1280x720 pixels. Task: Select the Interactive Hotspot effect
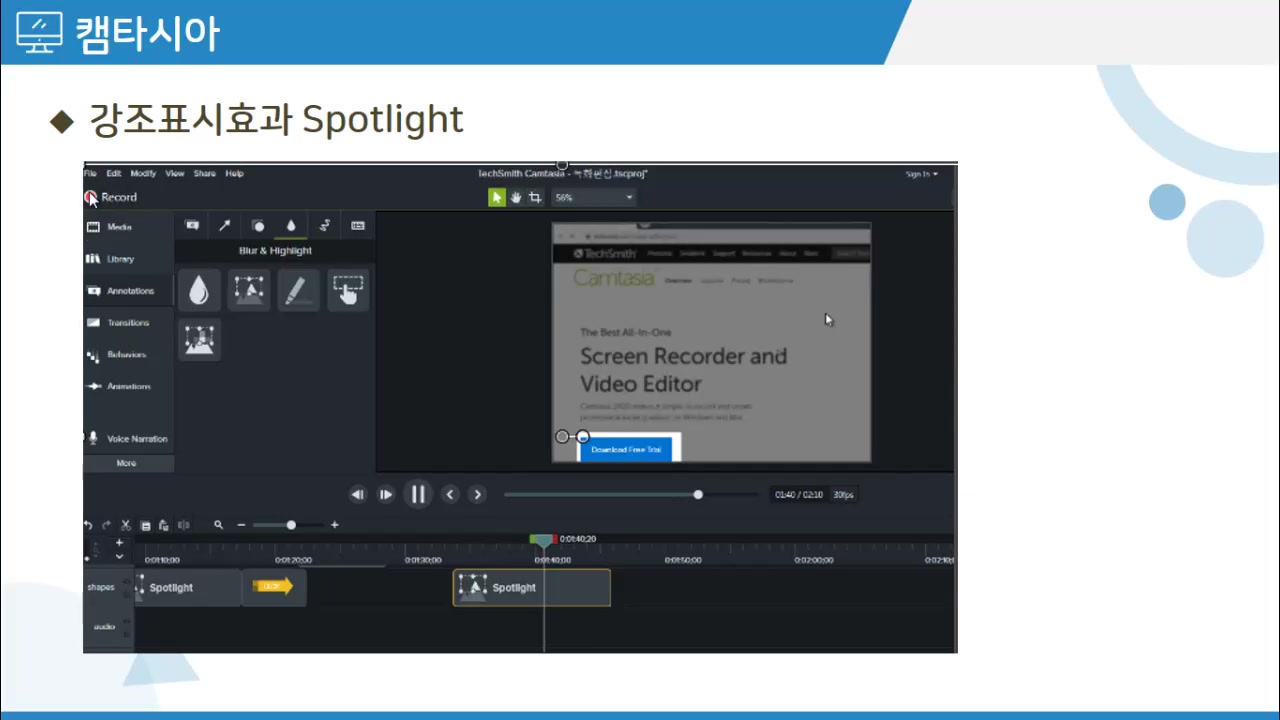pos(348,290)
